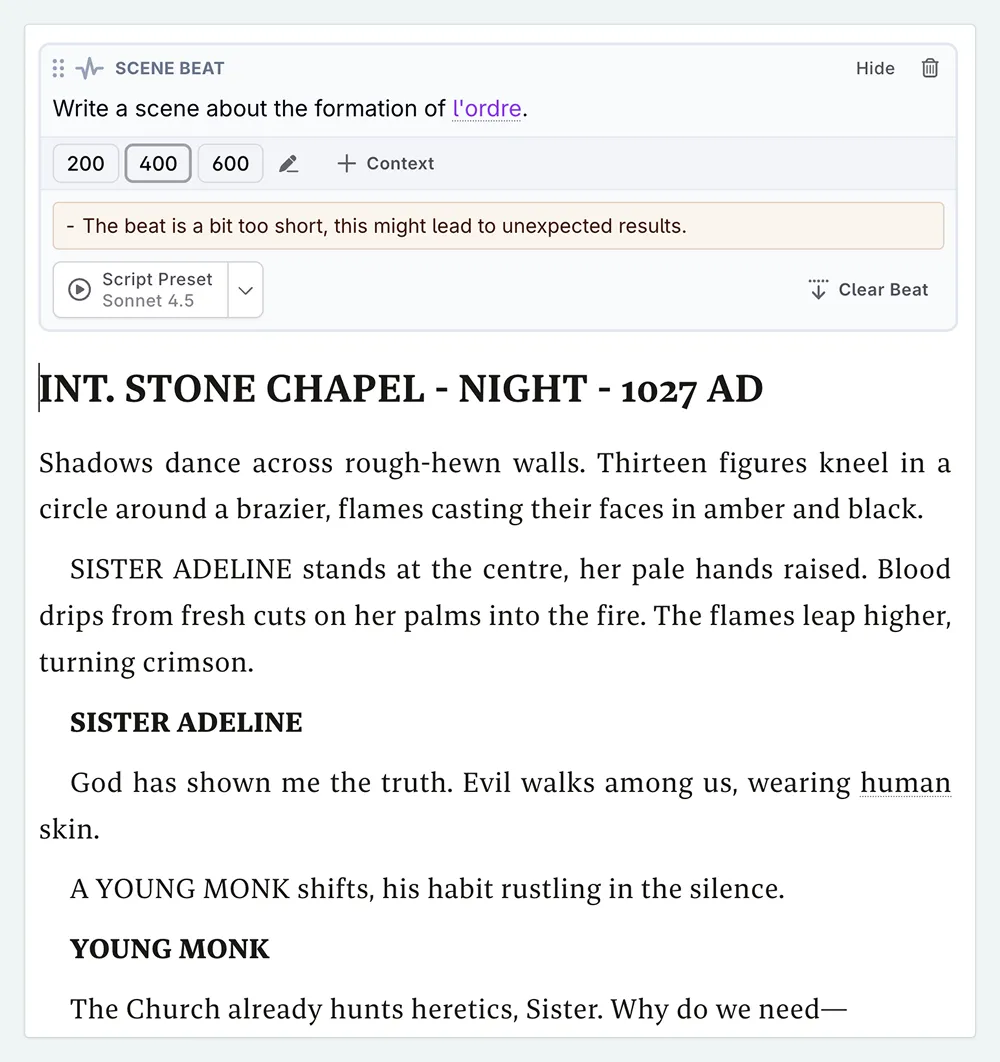Click the pencil custom word count icon
Screen dimensions: 1000x1062
[289, 164]
